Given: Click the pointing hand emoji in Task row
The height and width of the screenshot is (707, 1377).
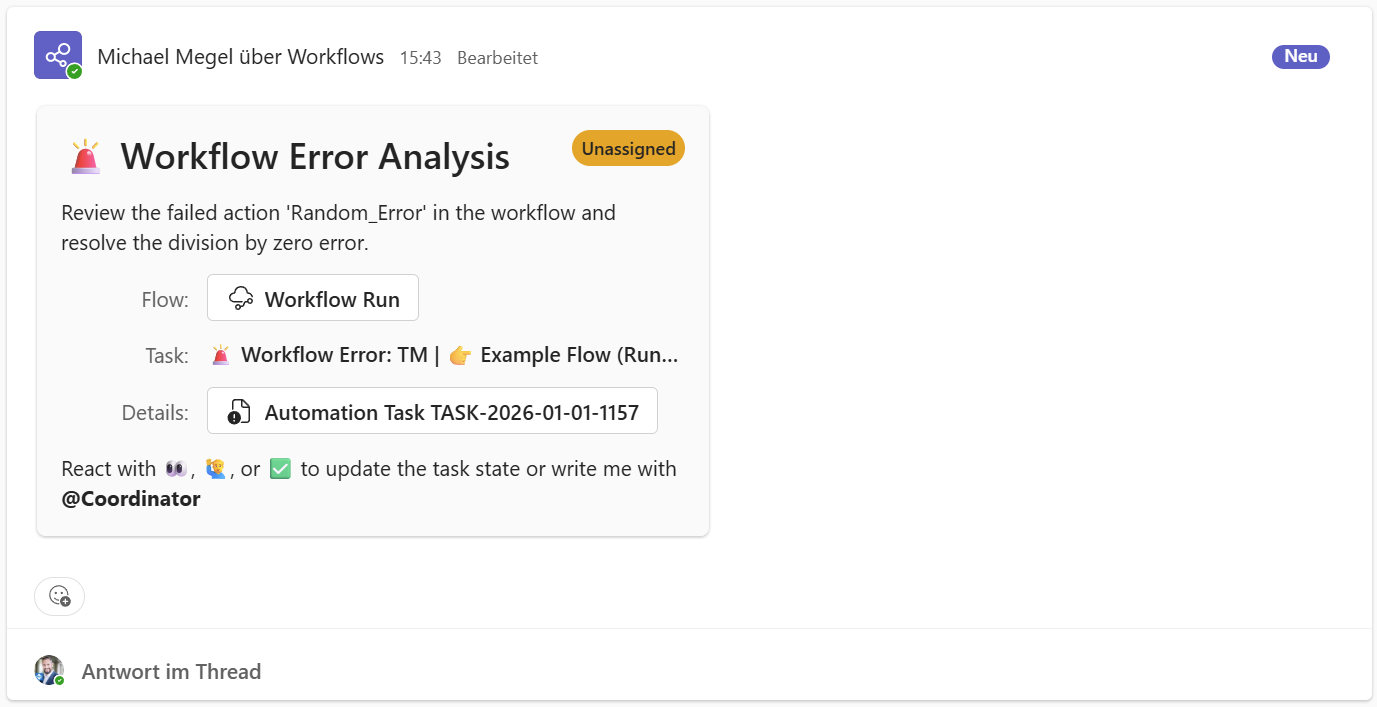Looking at the screenshot, I should pyautogui.click(x=460, y=355).
